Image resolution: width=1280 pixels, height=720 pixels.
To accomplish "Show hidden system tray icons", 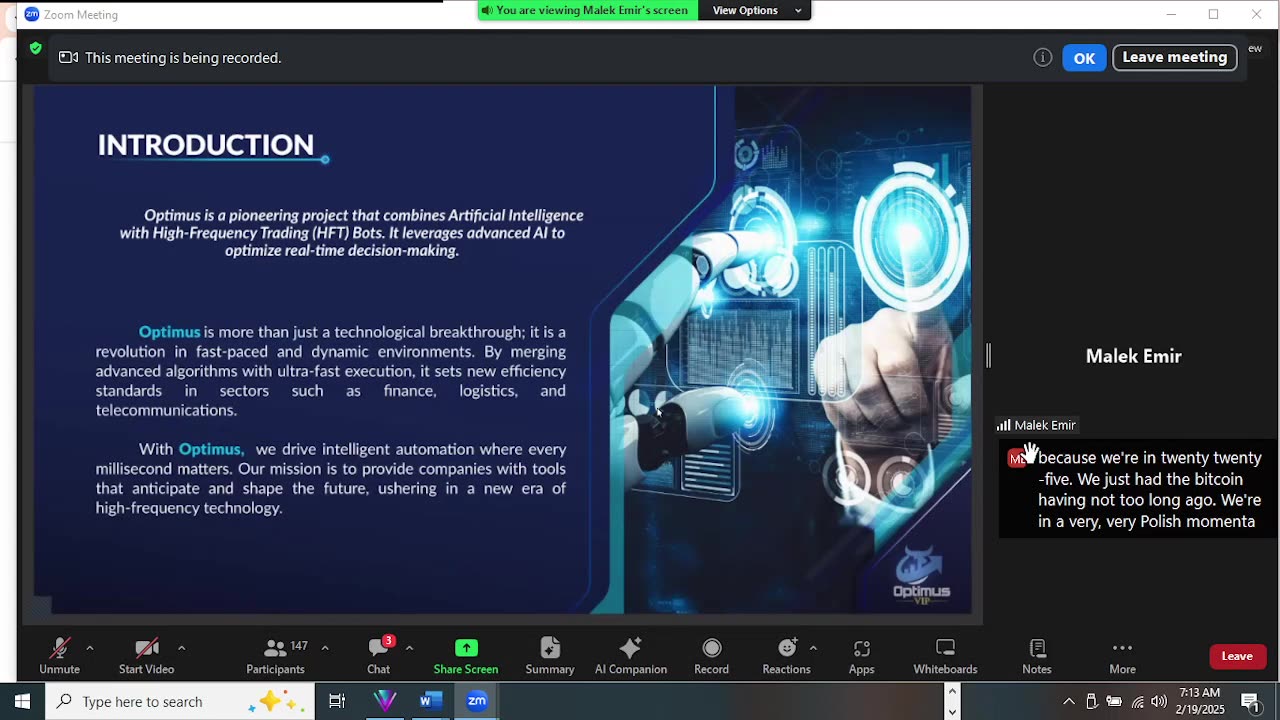I will tap(1069, 701).
